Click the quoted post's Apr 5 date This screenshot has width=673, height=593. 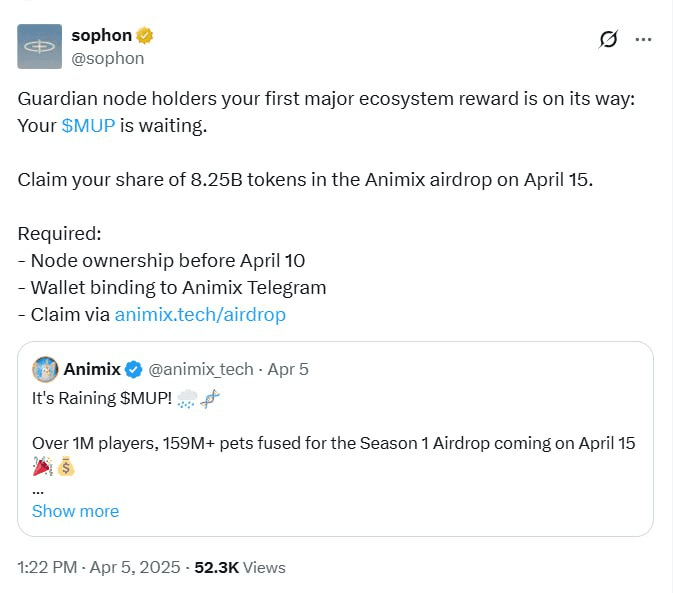pyautogui.click(x=290, y=369)
